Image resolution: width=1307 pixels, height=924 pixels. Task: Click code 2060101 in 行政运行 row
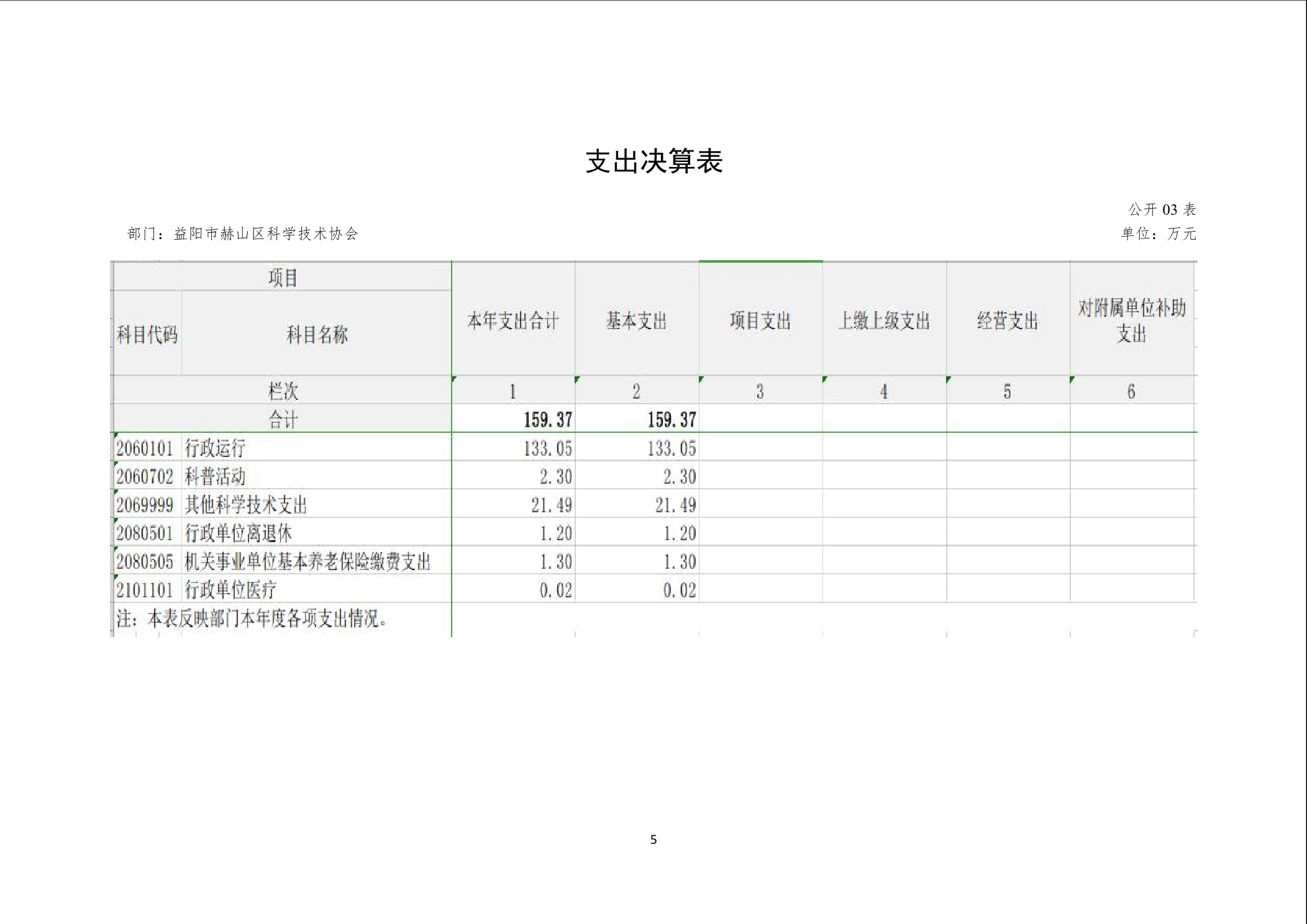coord(145,448)
